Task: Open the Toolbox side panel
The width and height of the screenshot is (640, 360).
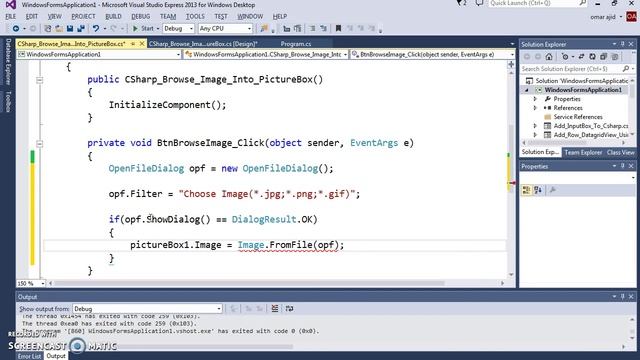Action: (x=8, y=102)
